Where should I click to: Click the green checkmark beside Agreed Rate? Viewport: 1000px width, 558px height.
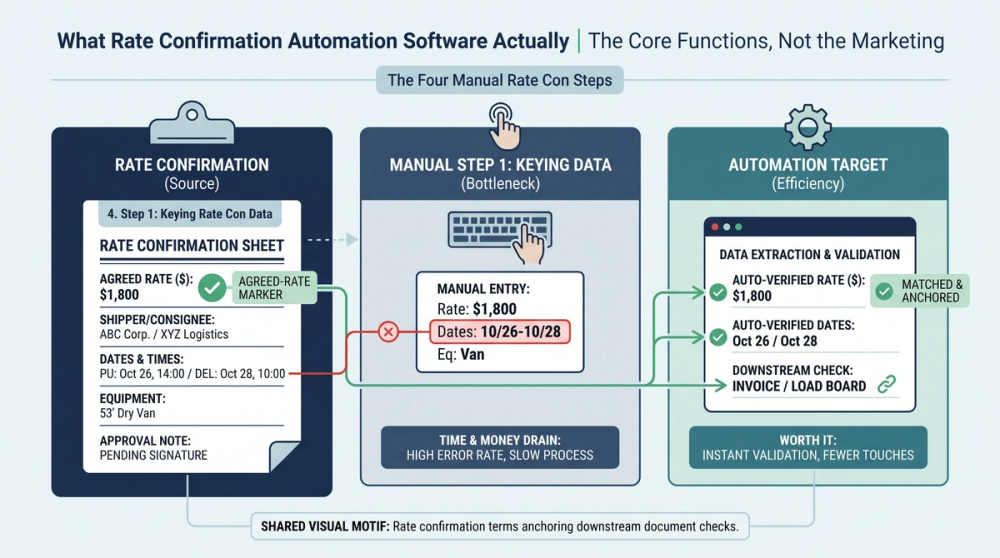[x=212, y=288]
